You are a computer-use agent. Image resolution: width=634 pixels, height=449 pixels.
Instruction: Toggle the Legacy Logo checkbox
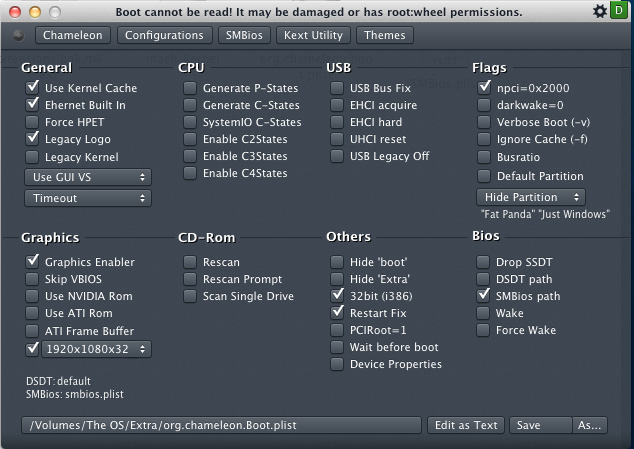pyautogui.click(x=32, y=139)
